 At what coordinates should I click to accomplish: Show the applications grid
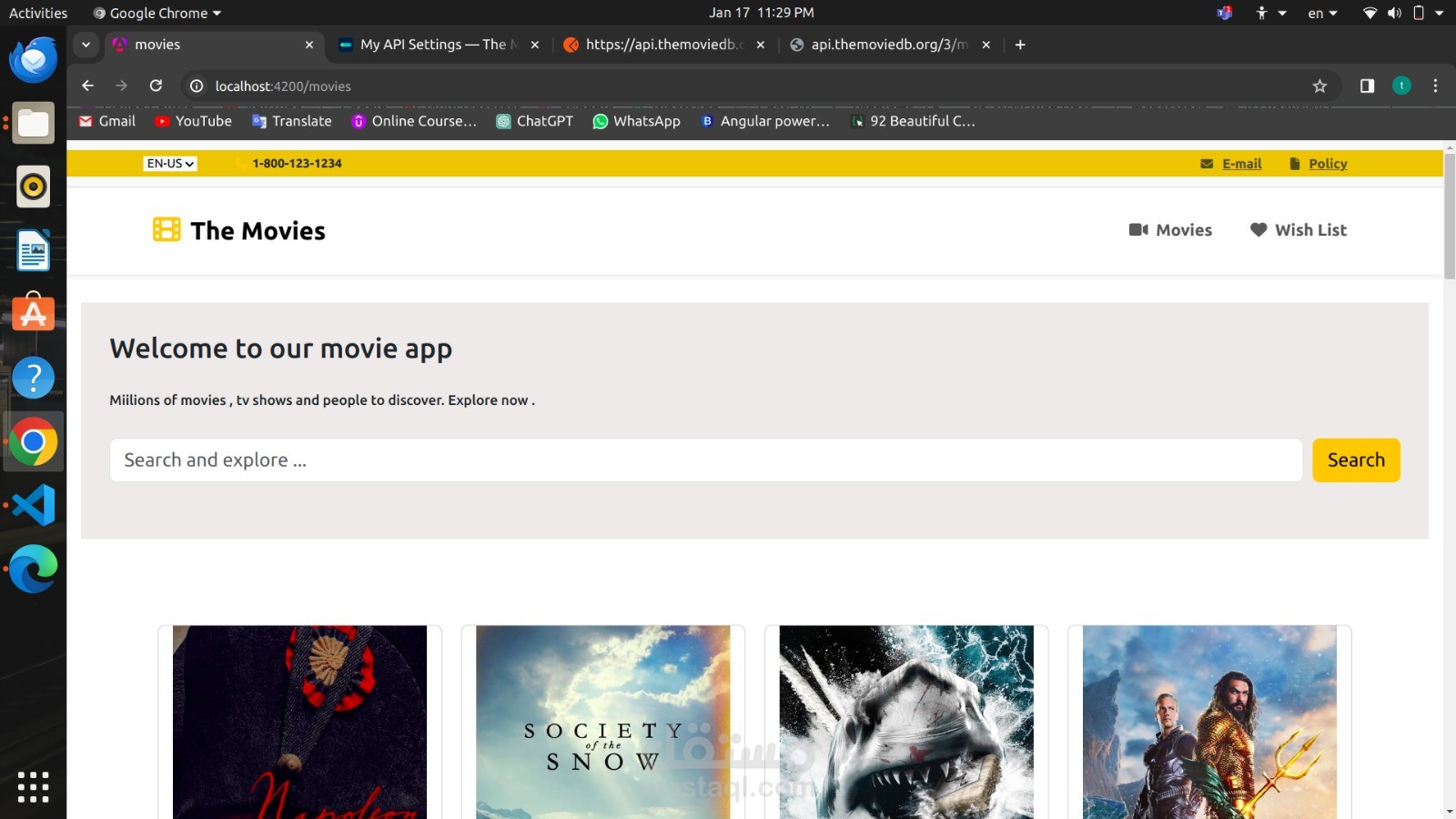[x=34, y=787]
